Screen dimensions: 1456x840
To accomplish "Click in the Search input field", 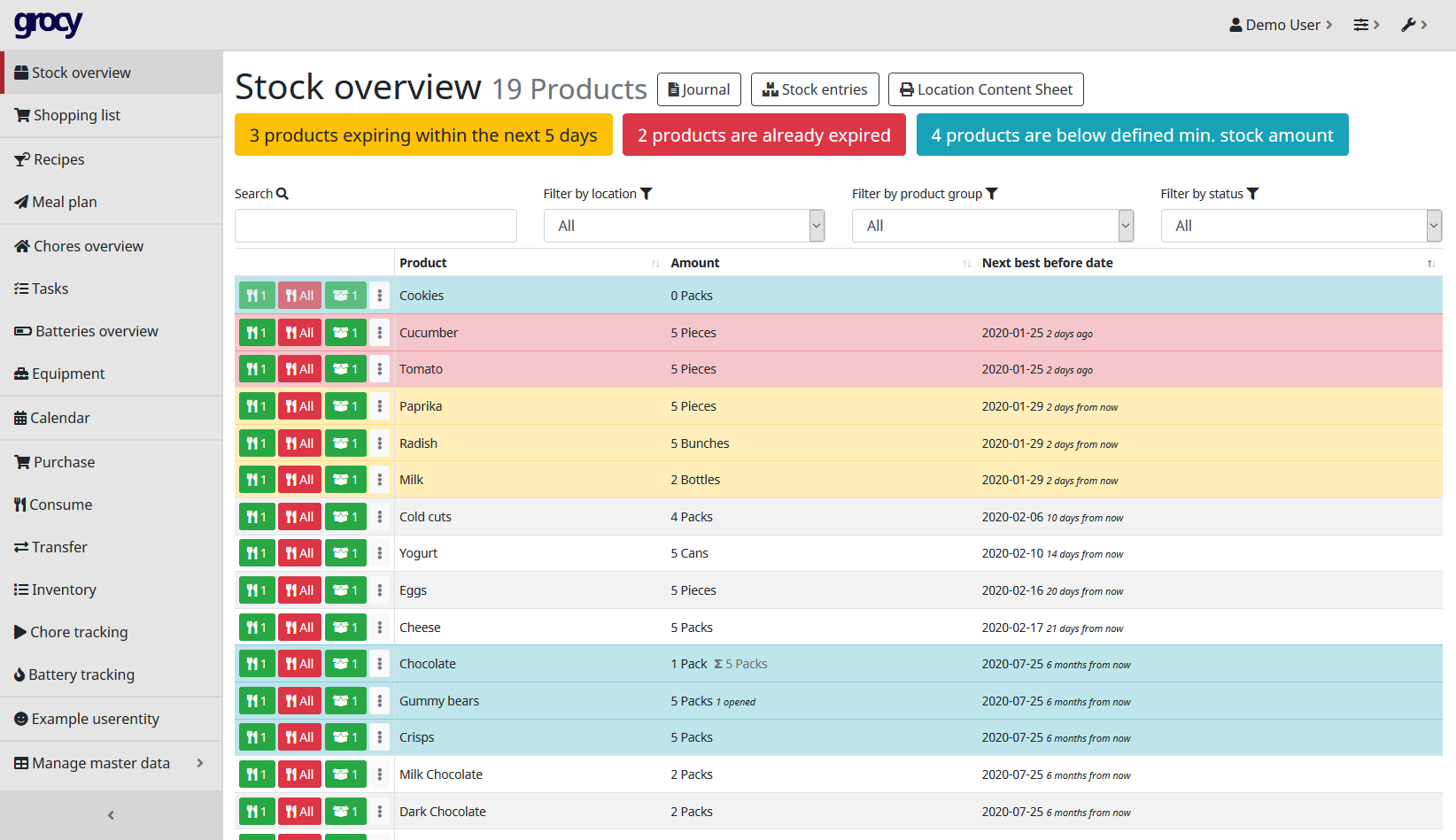I will 376,226.
